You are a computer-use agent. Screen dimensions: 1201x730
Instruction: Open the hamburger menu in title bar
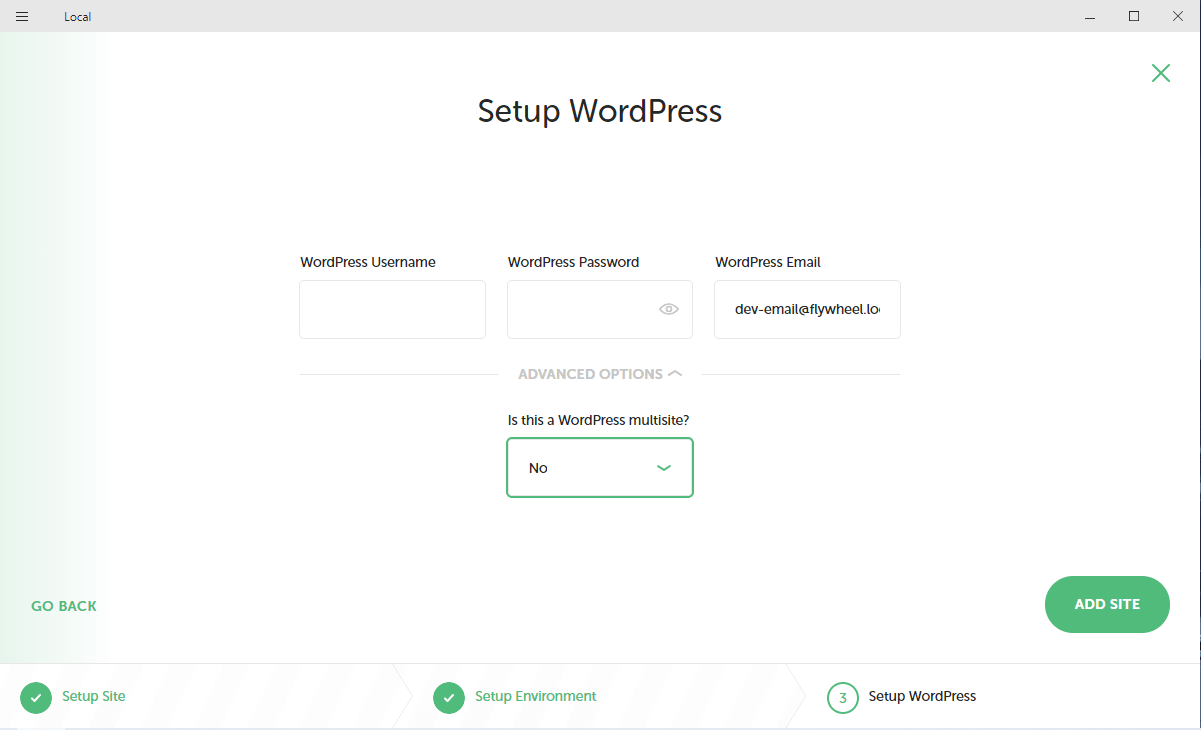(22, 16)
